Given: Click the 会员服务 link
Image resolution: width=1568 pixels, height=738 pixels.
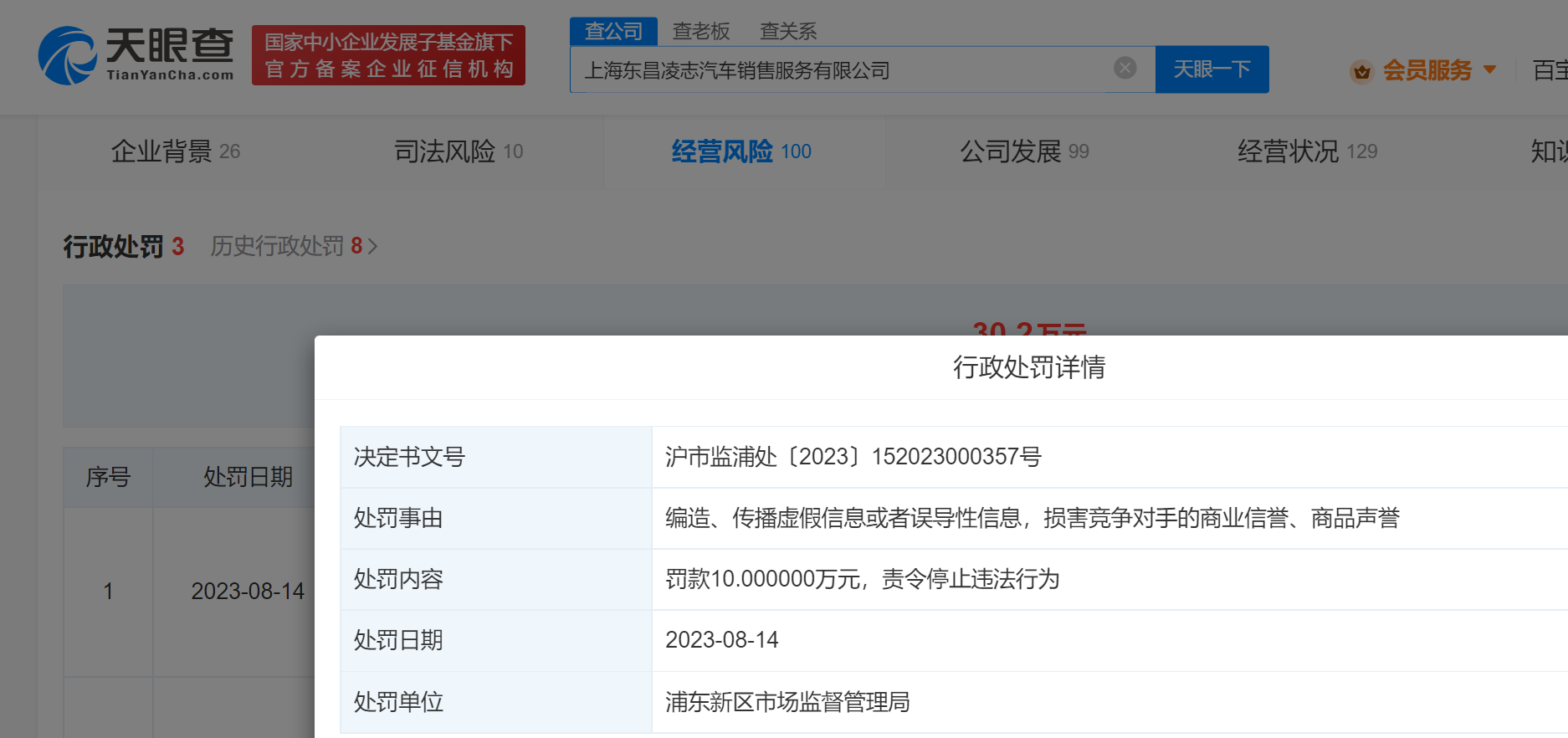Looking at the screenshot, I should pos(1427,70).
